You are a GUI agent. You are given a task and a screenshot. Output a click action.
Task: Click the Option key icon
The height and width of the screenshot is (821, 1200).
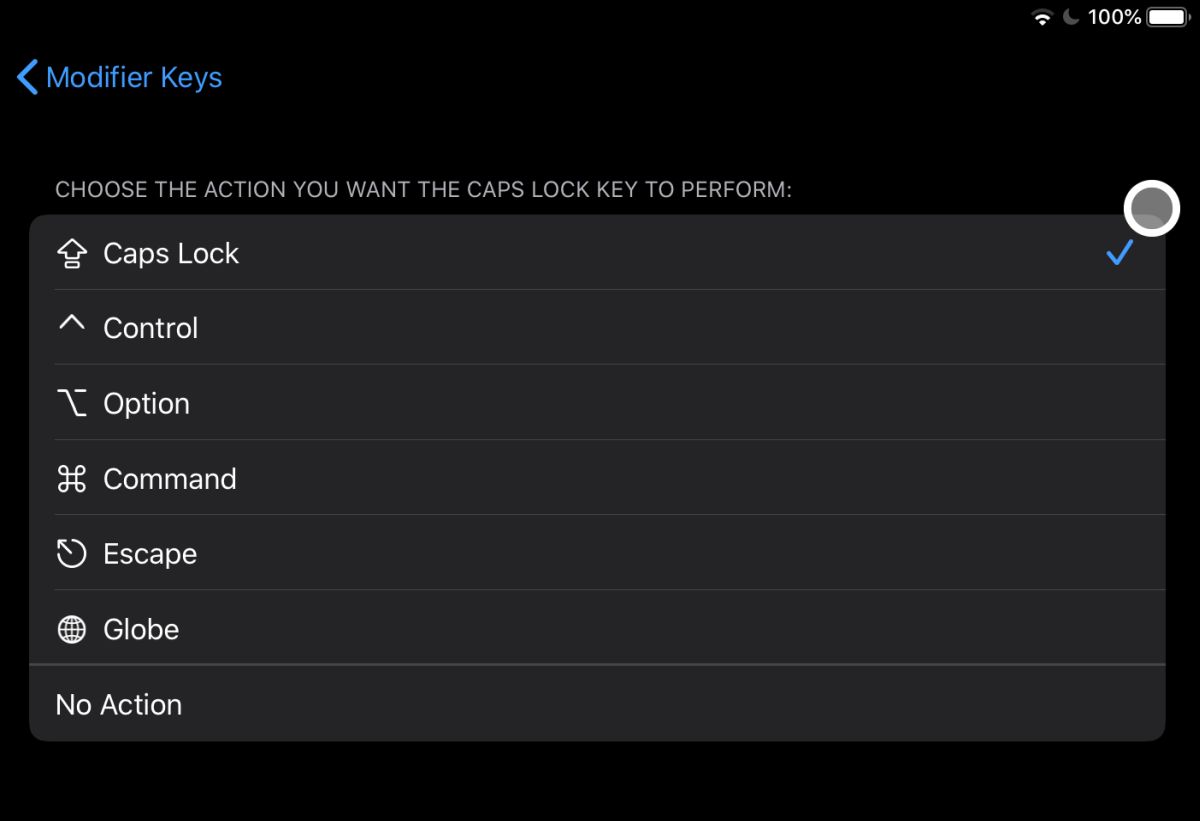click(71, 402)
